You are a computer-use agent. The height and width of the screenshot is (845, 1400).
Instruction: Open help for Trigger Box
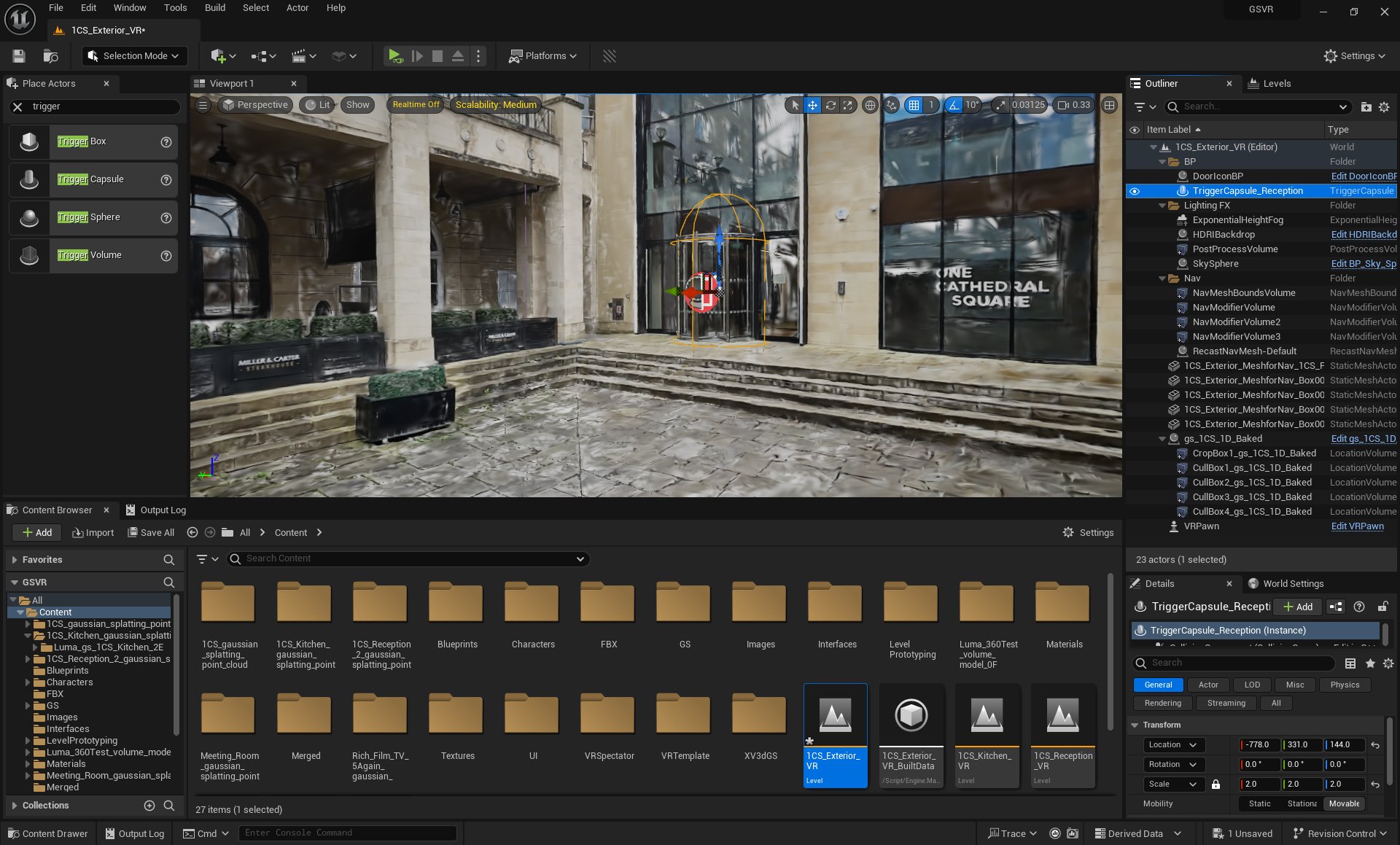(166, 142)
